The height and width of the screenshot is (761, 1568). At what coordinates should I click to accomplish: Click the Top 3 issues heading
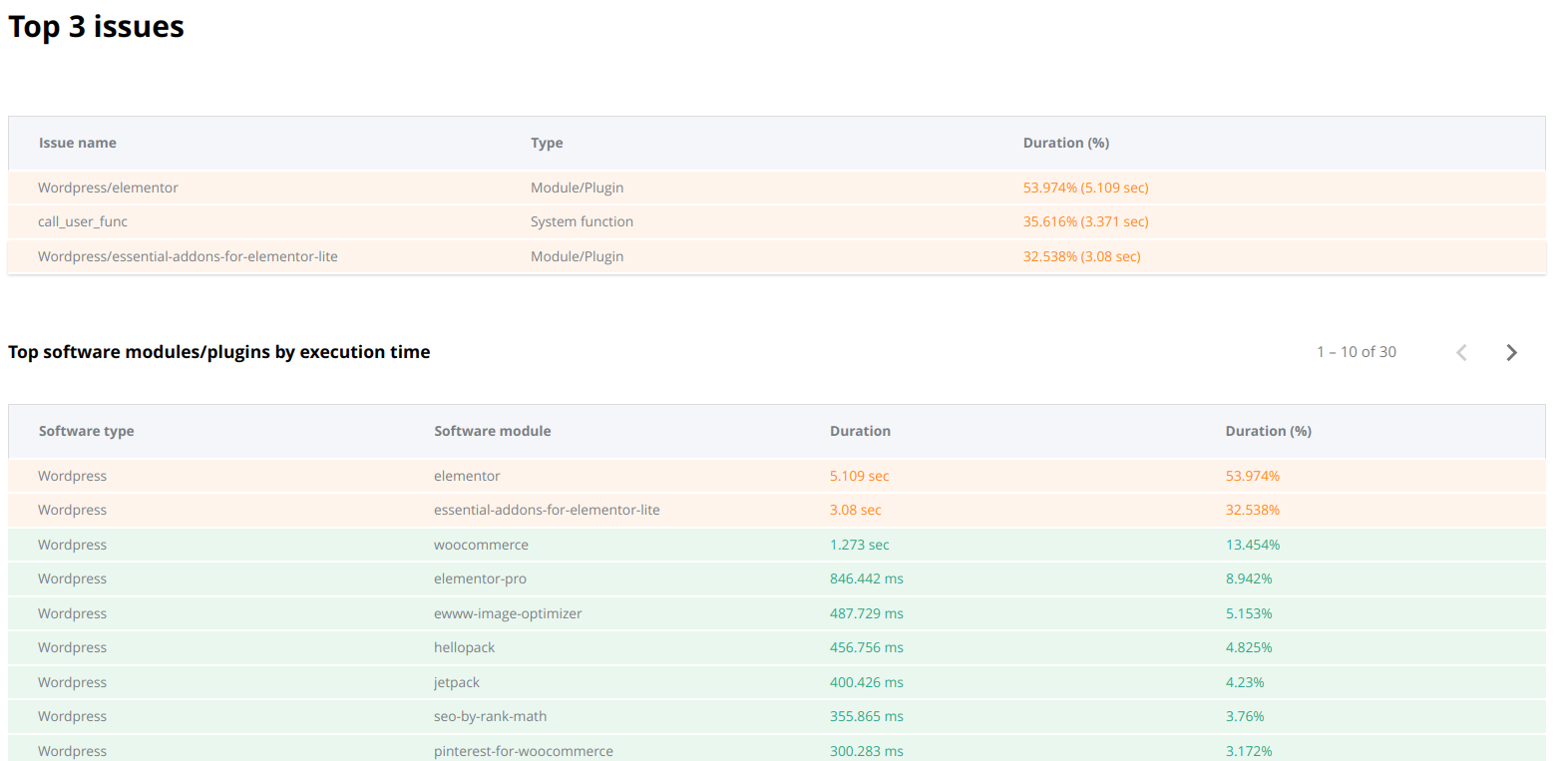click(96, 27)
